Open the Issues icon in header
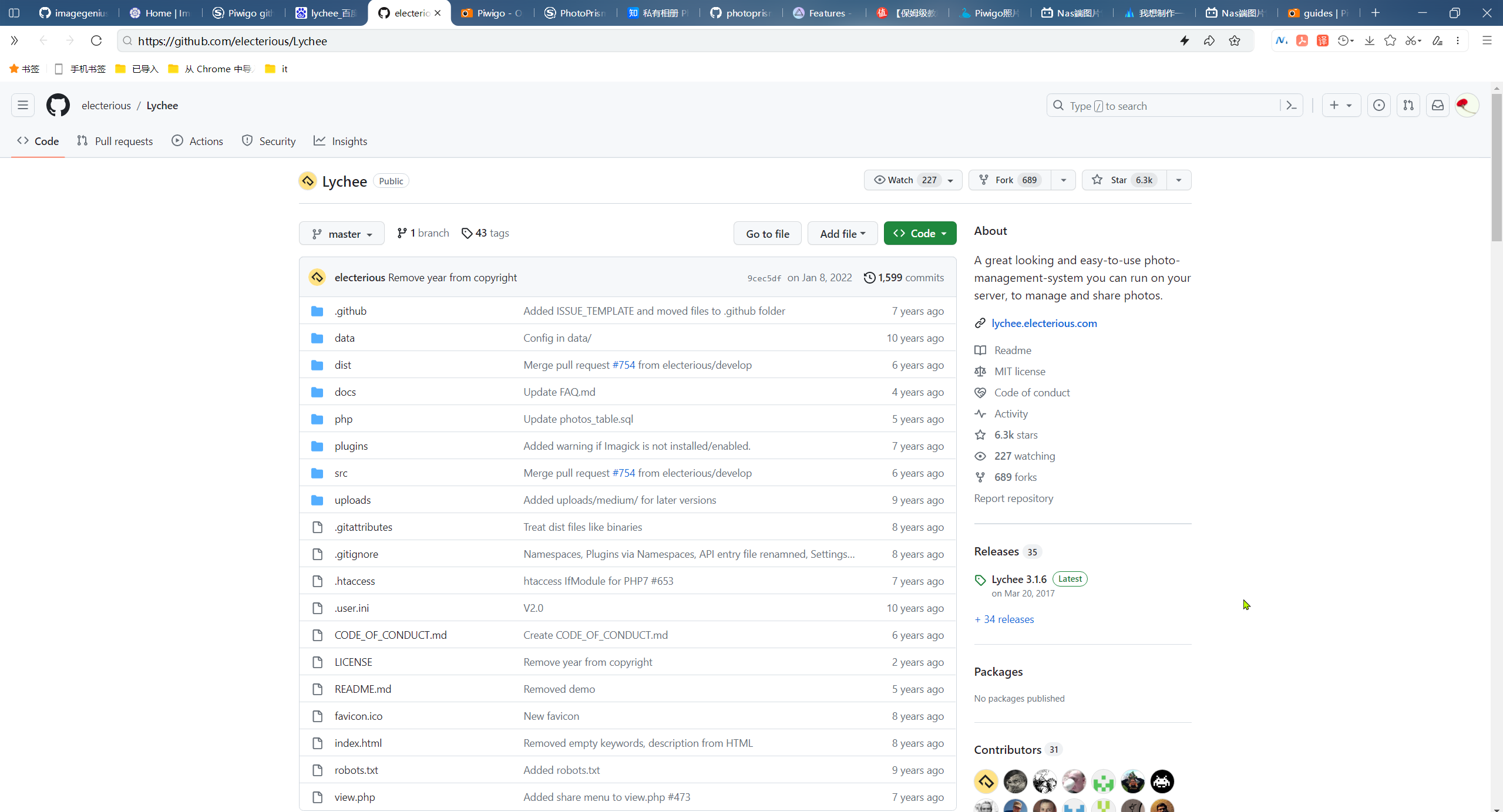 pyautogui.click(x=1378, y=106)
